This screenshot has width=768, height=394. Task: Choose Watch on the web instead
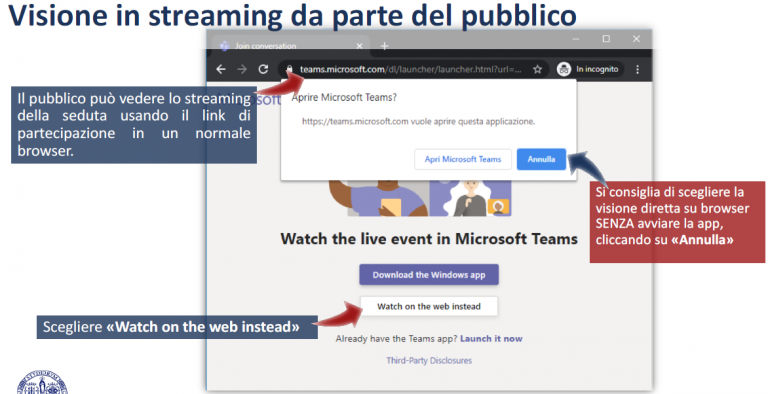429,306
